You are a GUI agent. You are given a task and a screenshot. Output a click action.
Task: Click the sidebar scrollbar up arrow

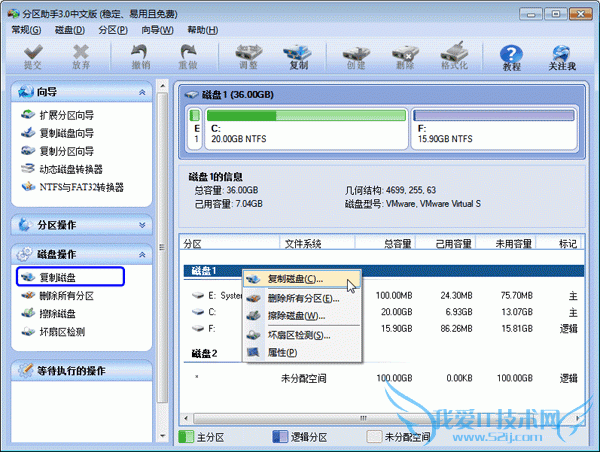[x=163, y=85]
